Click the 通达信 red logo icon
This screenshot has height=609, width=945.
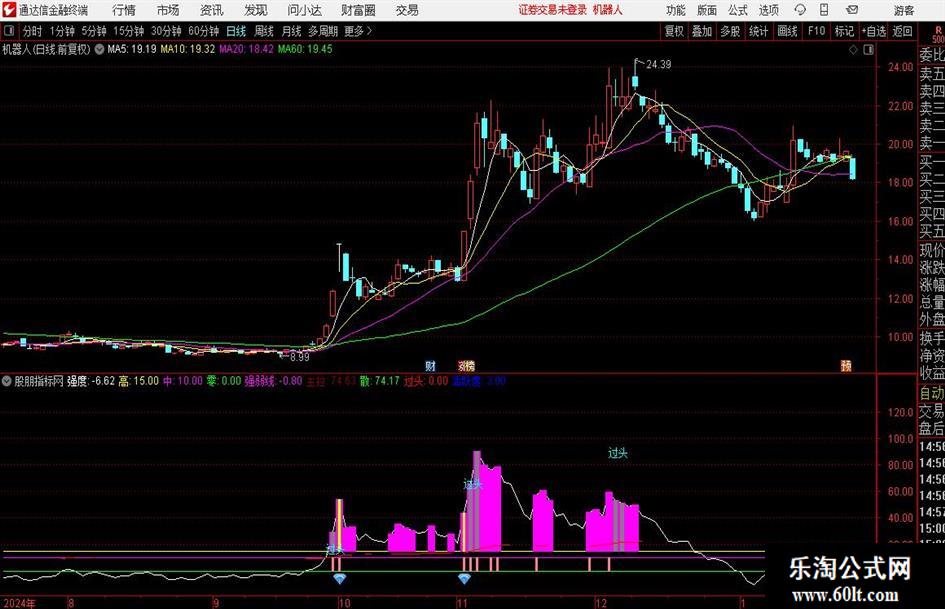pyautogui.click(x=9, y=10)
